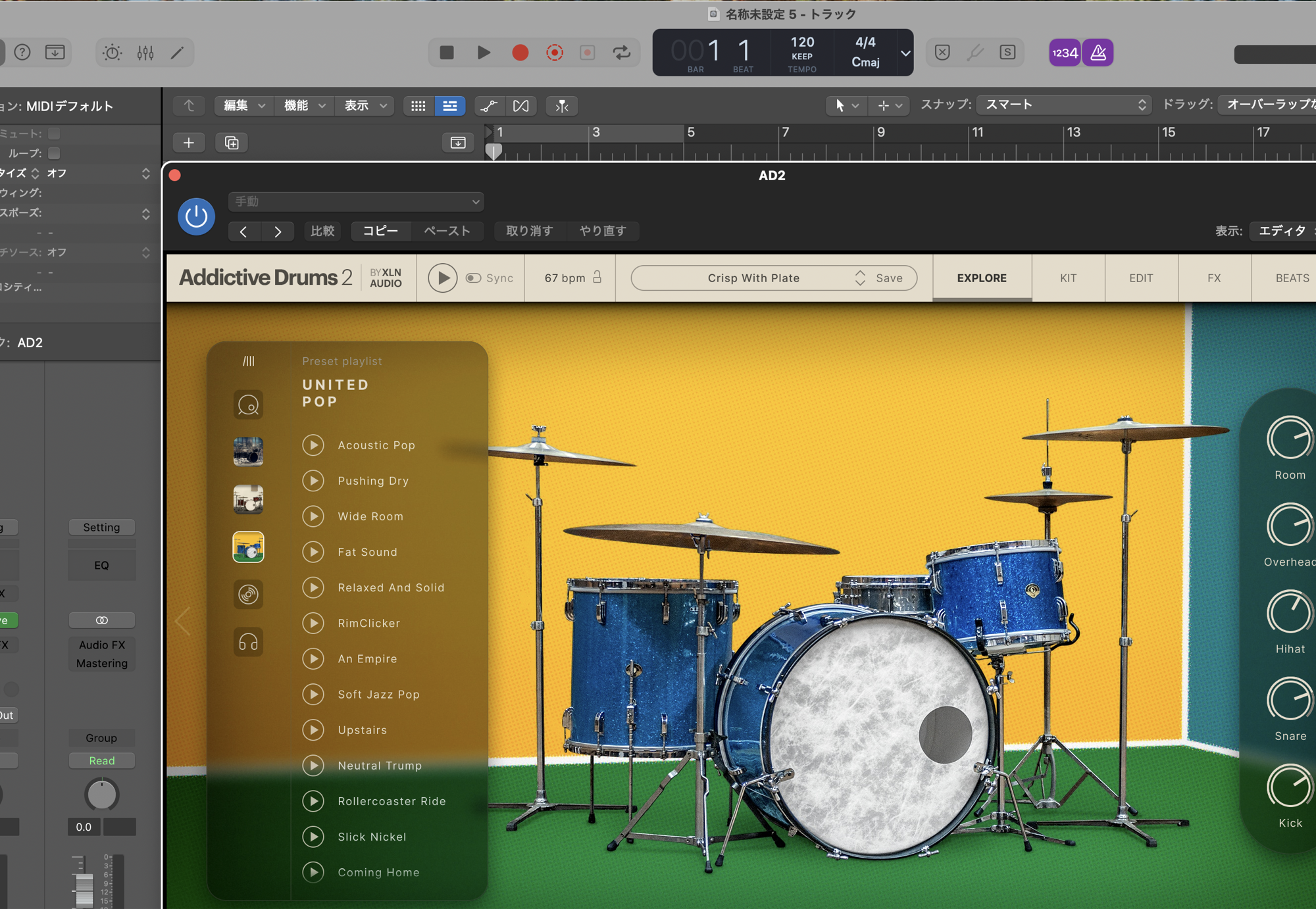Go to previous preset arrow
Screen dimensions: 1316x909
[x=244, y=232]
